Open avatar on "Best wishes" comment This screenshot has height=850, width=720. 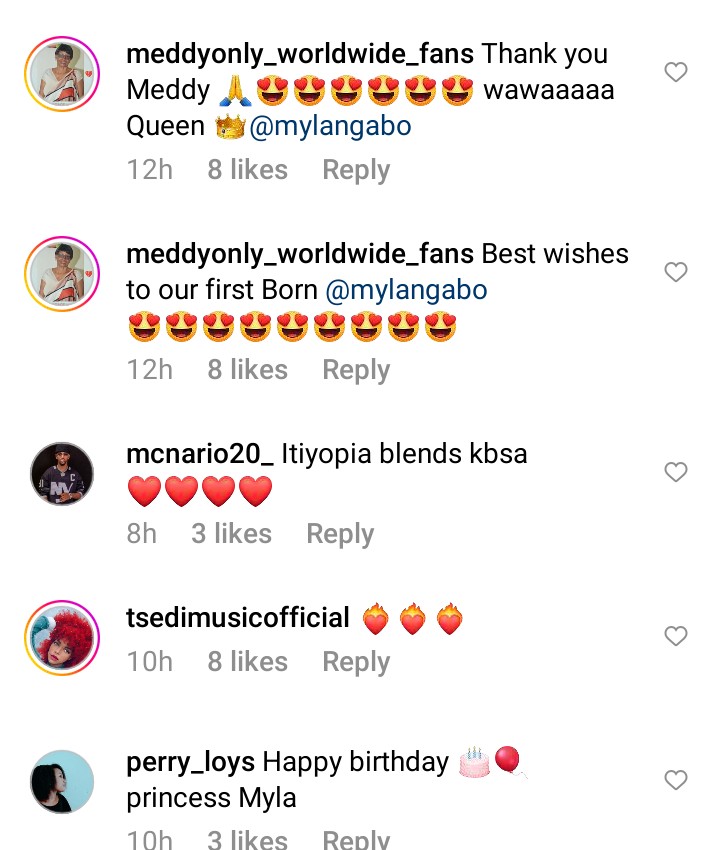tap(62, 273)
